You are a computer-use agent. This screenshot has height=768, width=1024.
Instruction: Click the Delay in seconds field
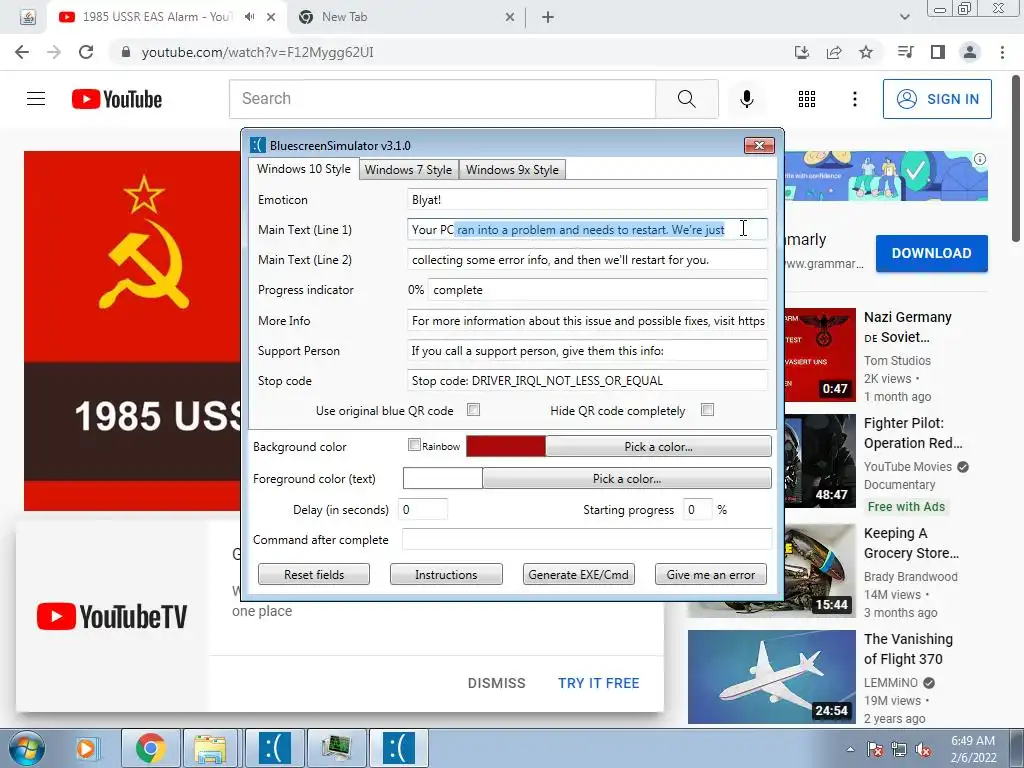[x=423, y=509]
